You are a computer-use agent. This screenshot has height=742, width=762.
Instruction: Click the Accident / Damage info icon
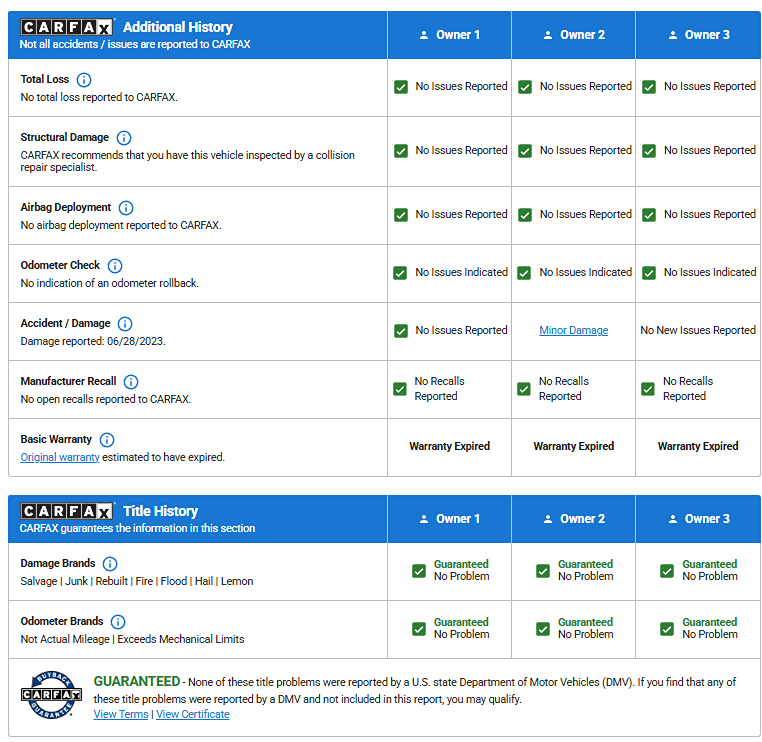(125, 324)
